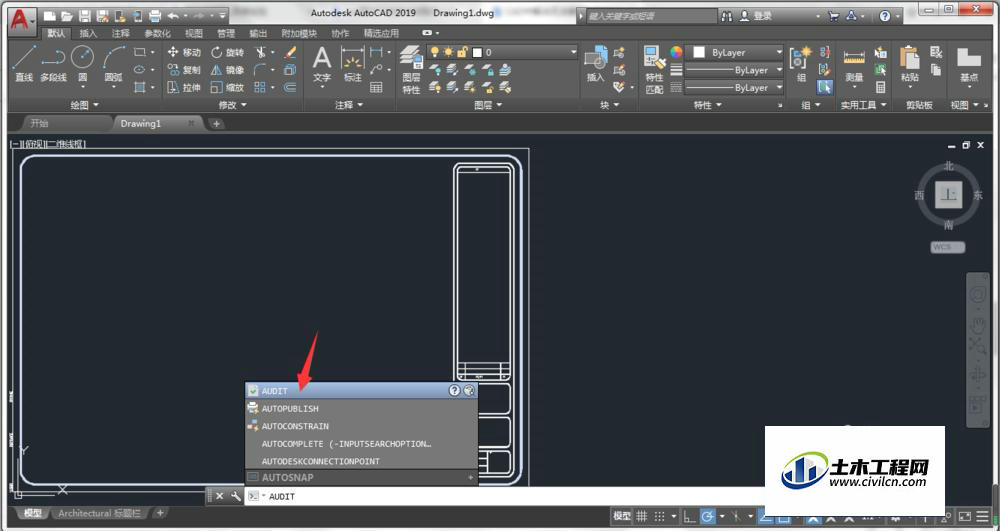Open the linetype ByLayer dropdown
The width and height of the screenshot is (1000, 531).
[734, 87]
